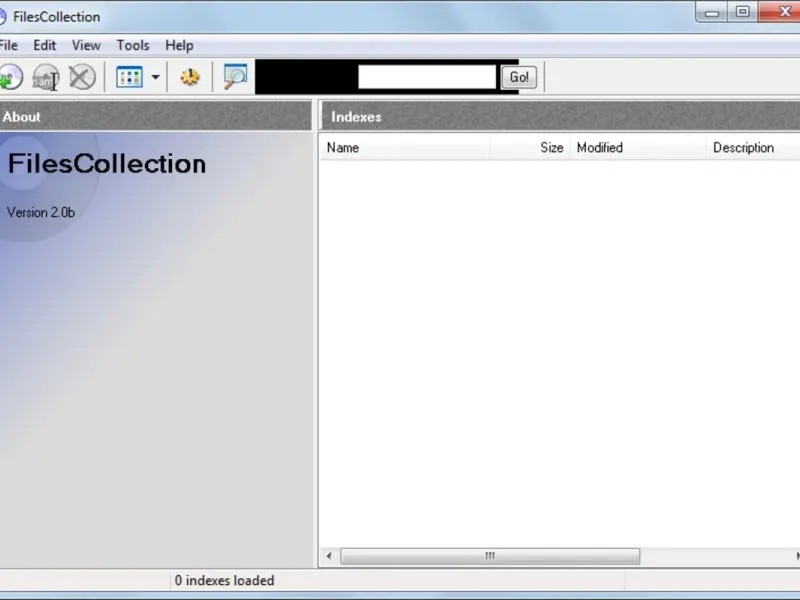Click the view mode grid icon
This screenshot has height=600, width=800.
click(129, 78)
